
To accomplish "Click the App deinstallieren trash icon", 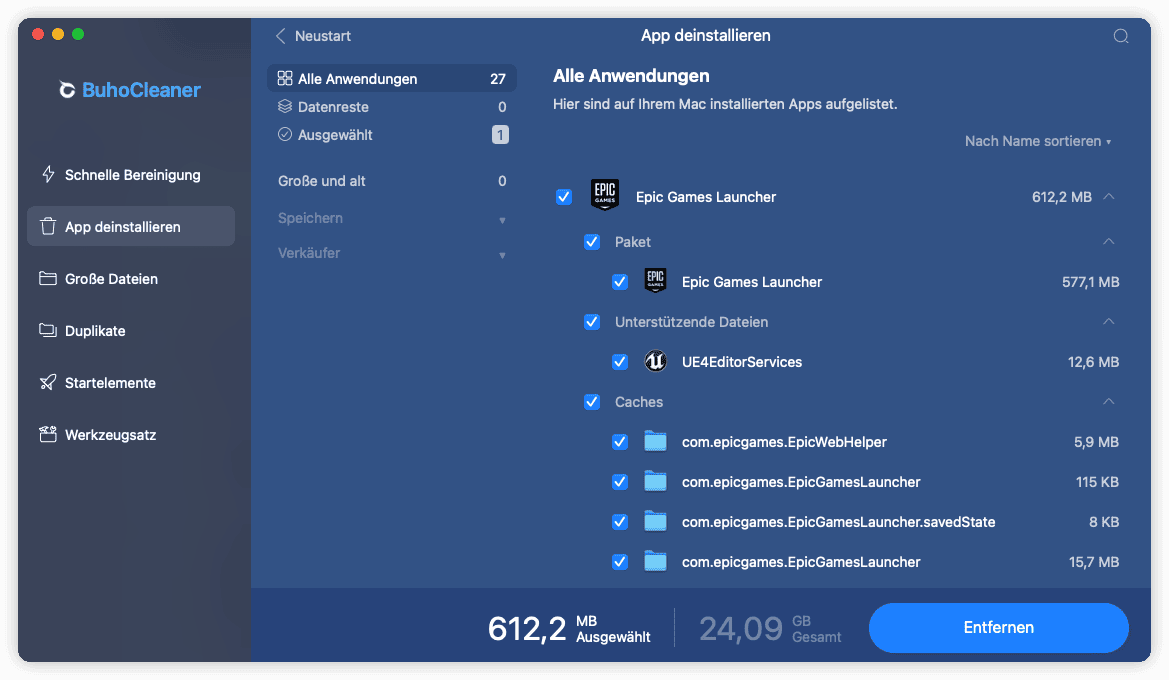I will tap(48, 227).
